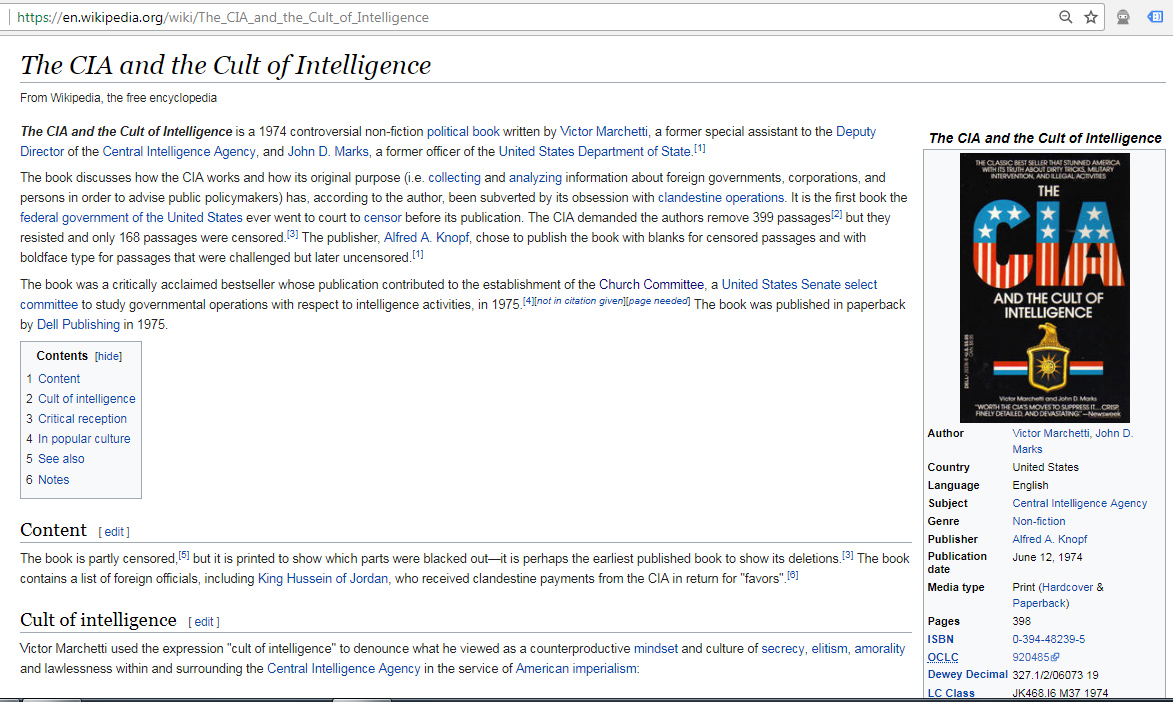Open the ninja extension icon
Image resolution: width=1173 pixels, height=702 pixels.
point(1124,17)
